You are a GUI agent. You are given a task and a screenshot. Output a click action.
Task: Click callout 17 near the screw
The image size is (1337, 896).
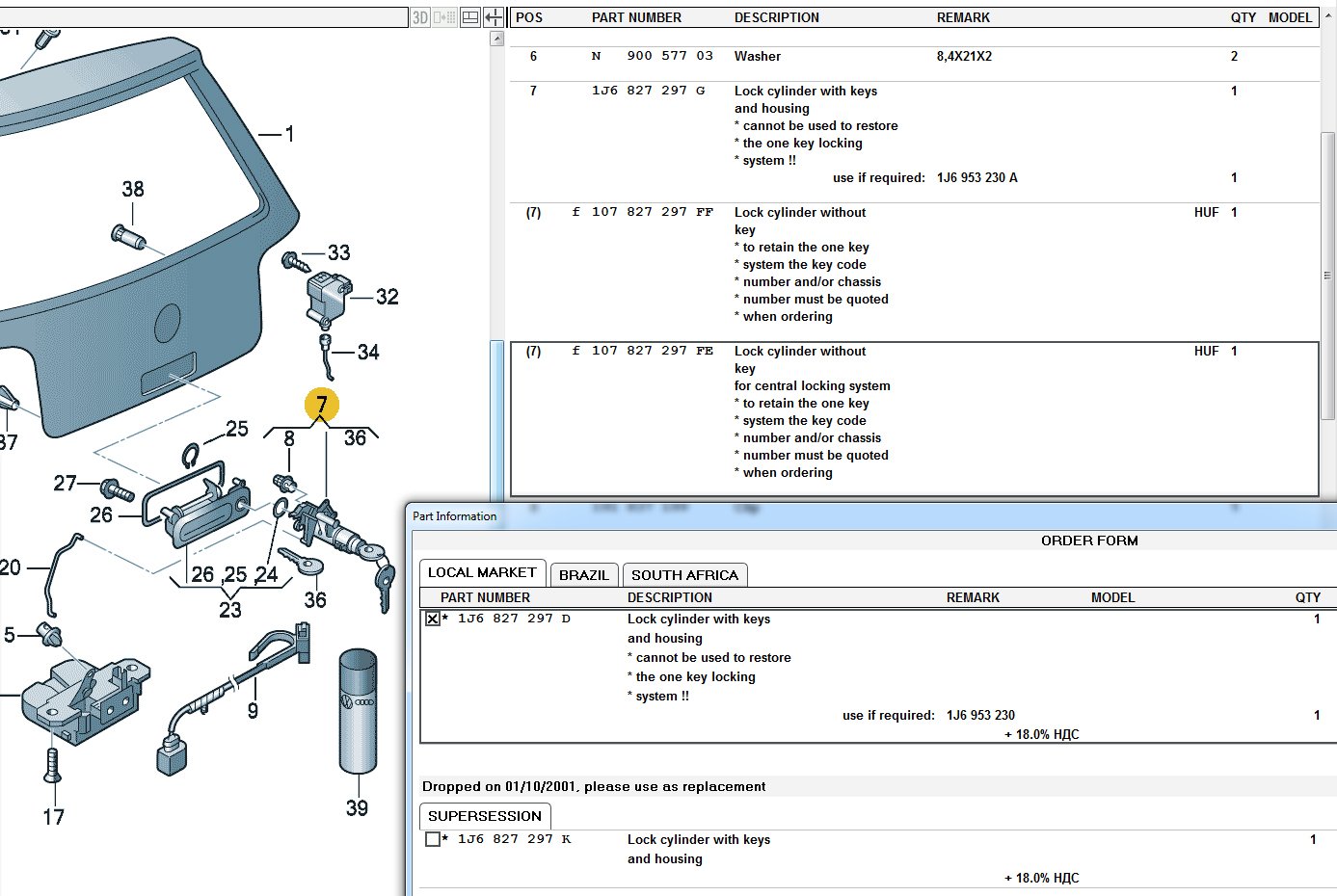pos(53,817)
